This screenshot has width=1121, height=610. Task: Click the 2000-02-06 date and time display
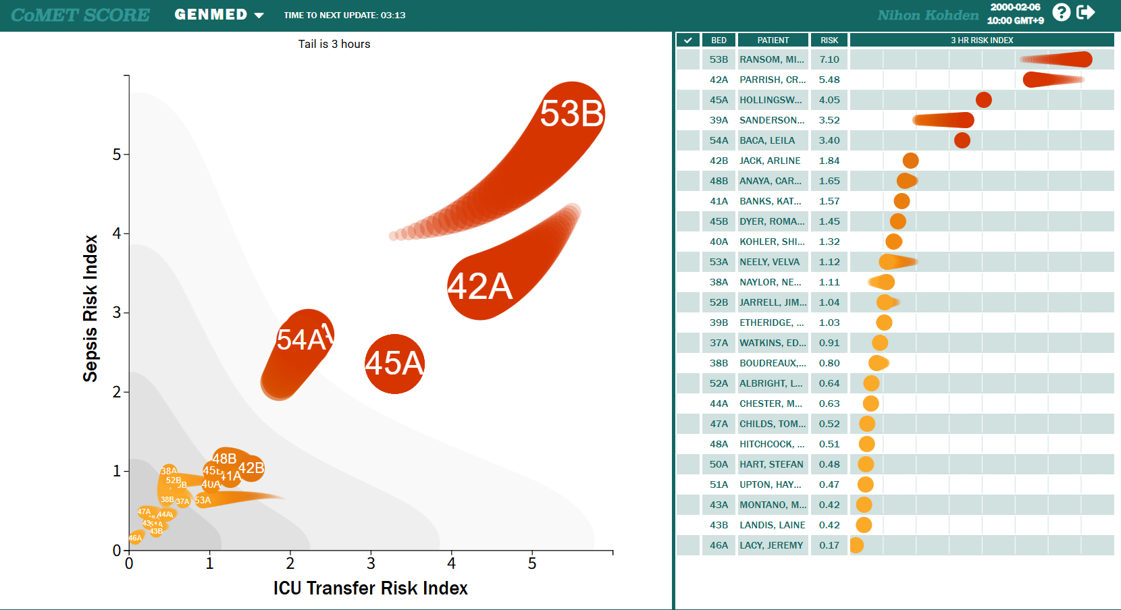(x=1015, y=14)
